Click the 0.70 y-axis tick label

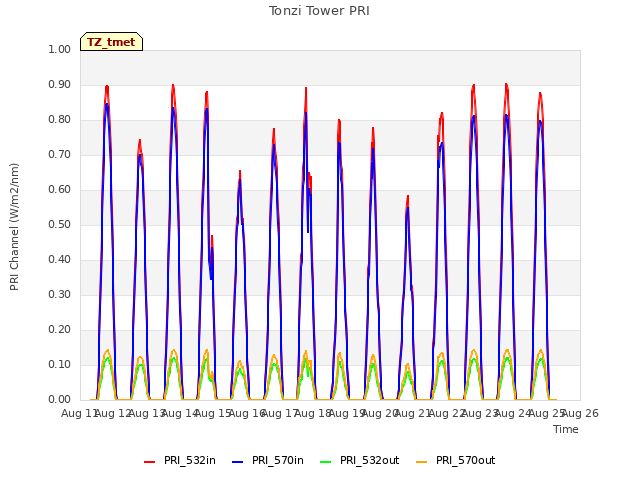pos(60,155)
